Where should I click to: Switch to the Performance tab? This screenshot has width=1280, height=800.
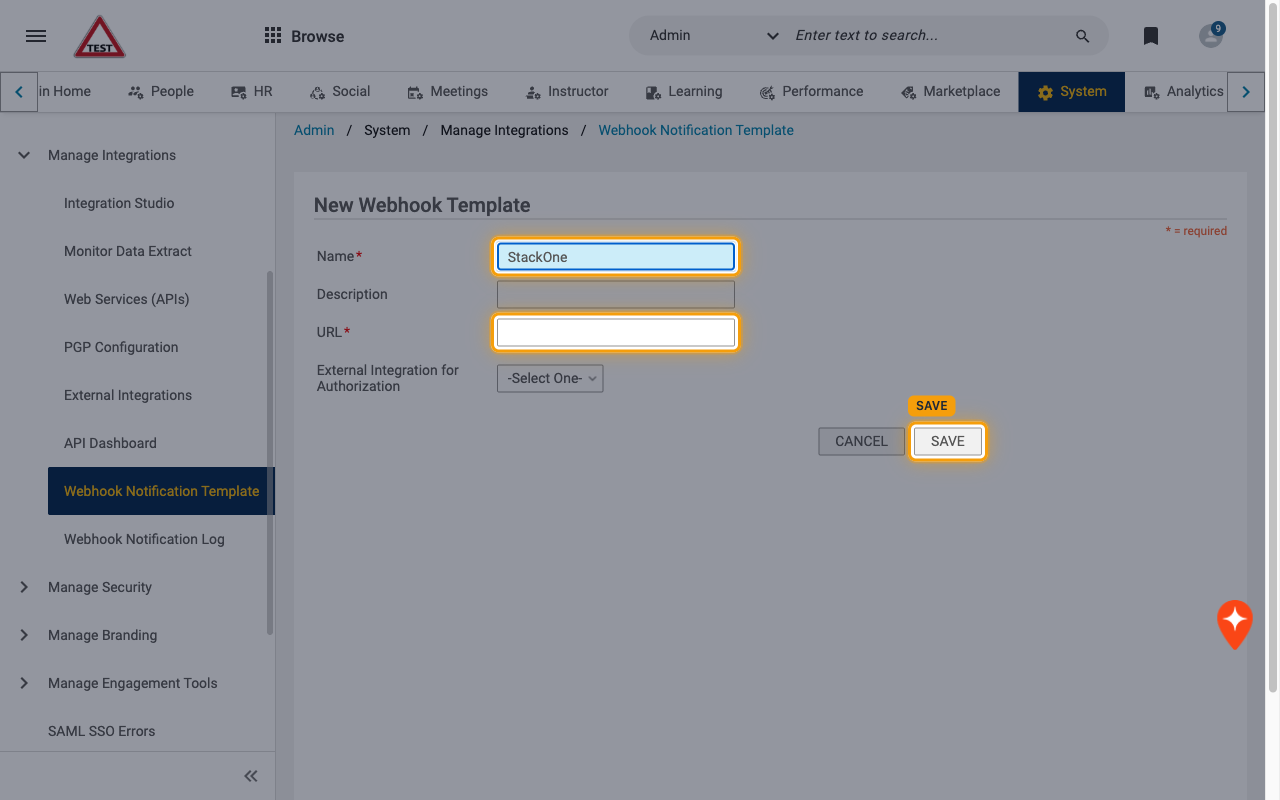(811, 91)
